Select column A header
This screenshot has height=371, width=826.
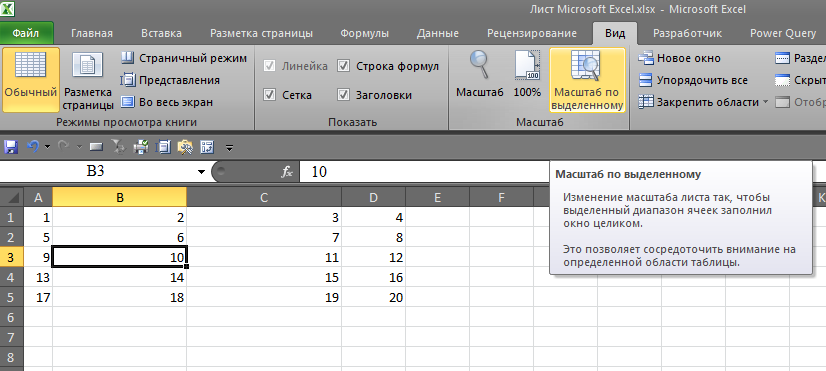[x=38, y=198]
